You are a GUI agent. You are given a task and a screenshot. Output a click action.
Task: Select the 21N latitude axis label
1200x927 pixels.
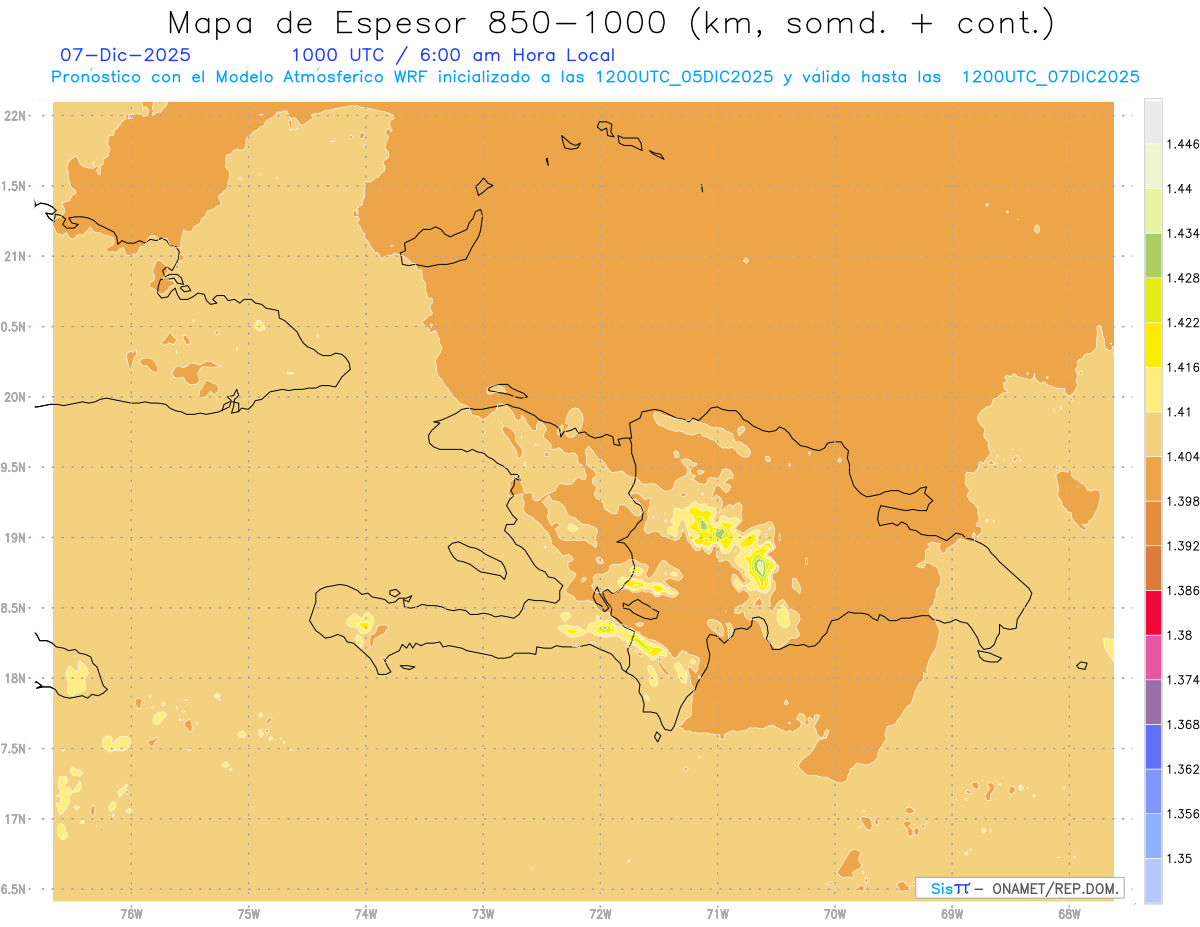(x=16, y=257)
